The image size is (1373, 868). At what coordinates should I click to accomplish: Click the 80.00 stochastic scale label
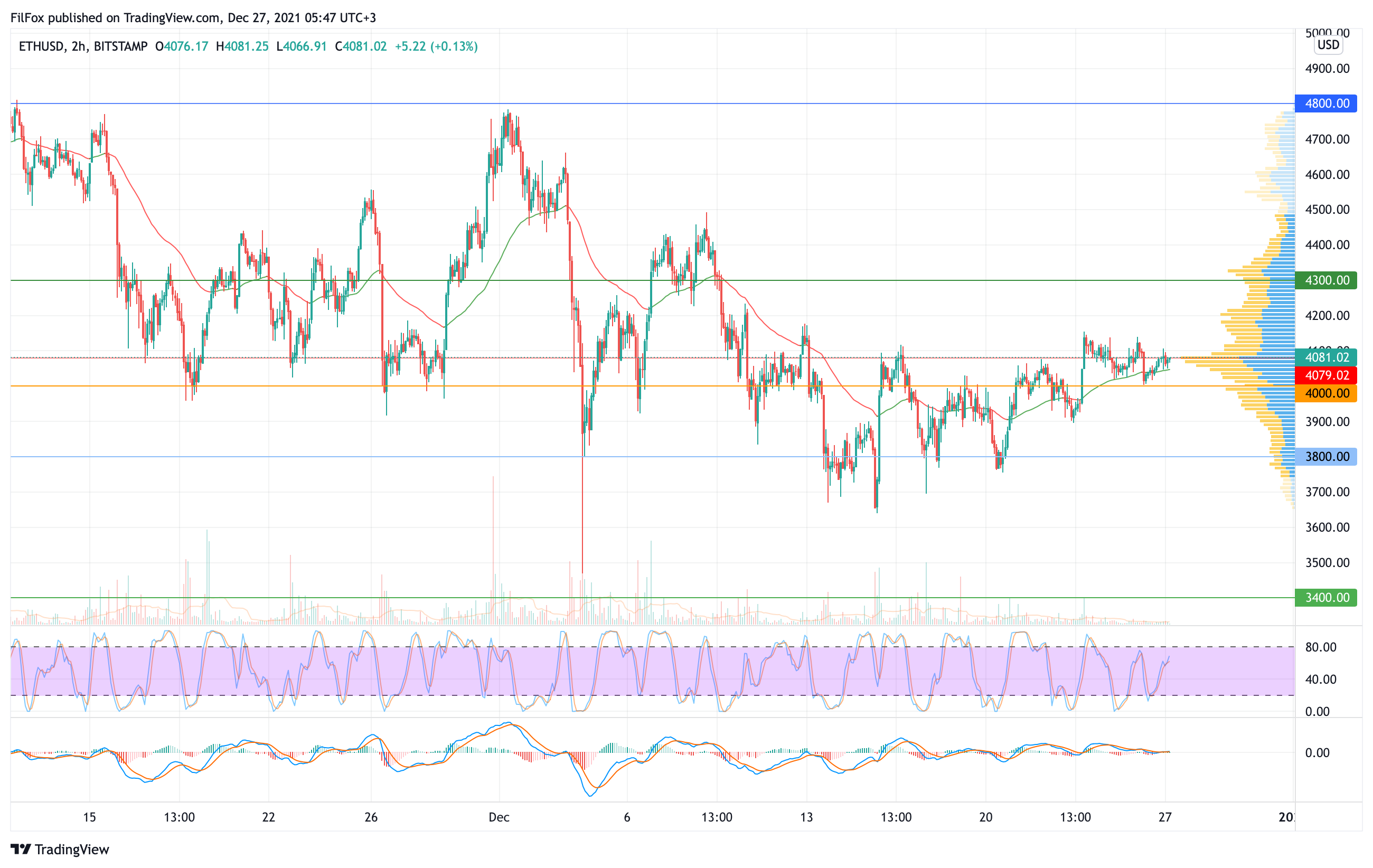[1321, 647]
